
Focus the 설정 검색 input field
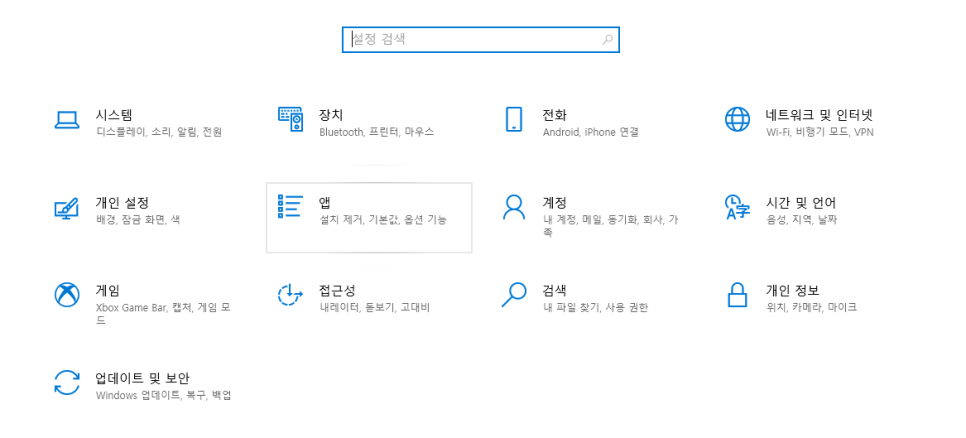[x=481, y=39]
